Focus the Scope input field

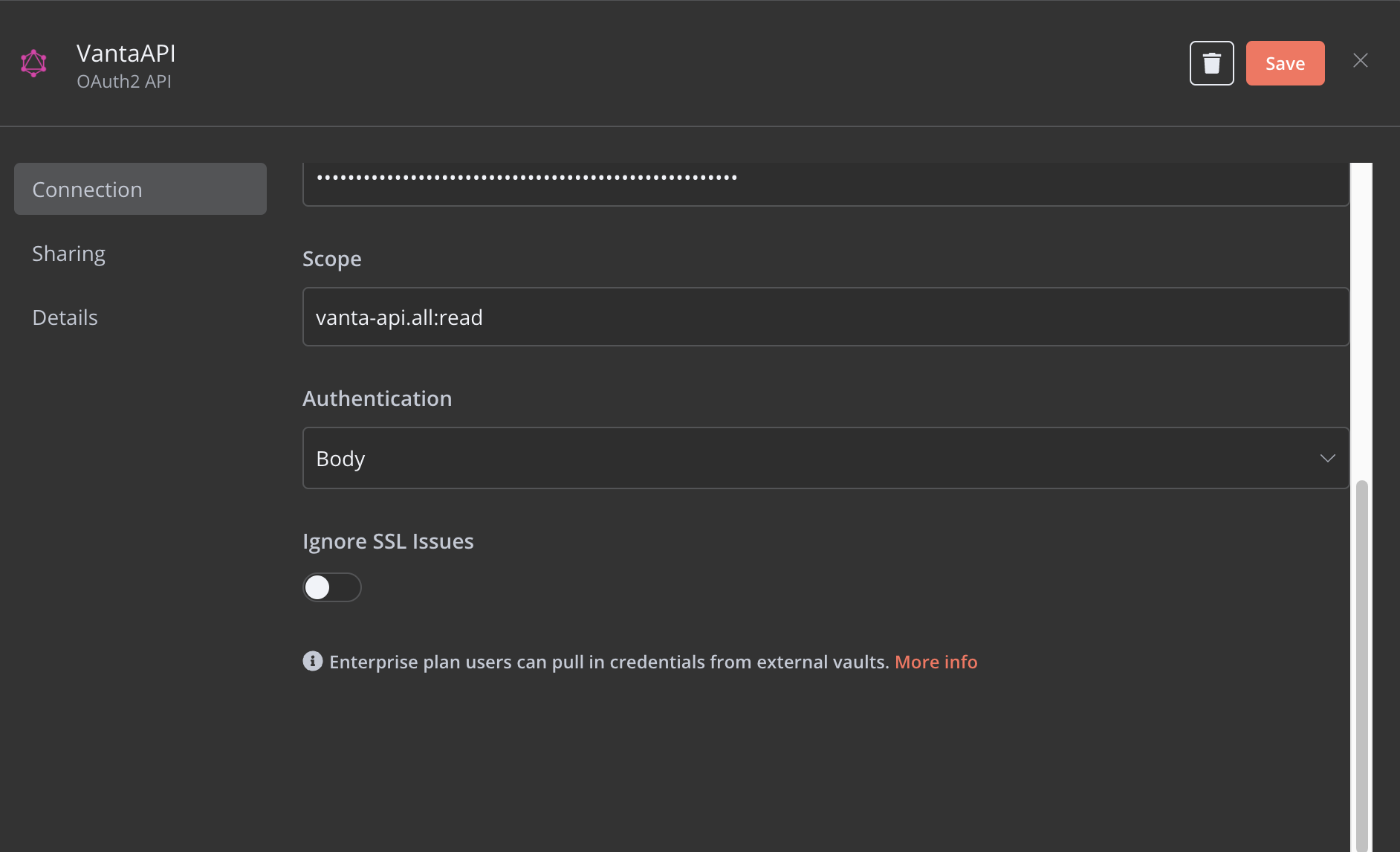(826, 317)
